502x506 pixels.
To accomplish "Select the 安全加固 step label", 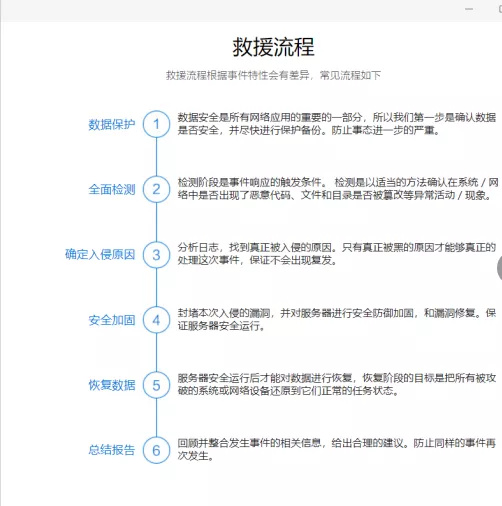I will pyautogui.click(x=112, y=320).
